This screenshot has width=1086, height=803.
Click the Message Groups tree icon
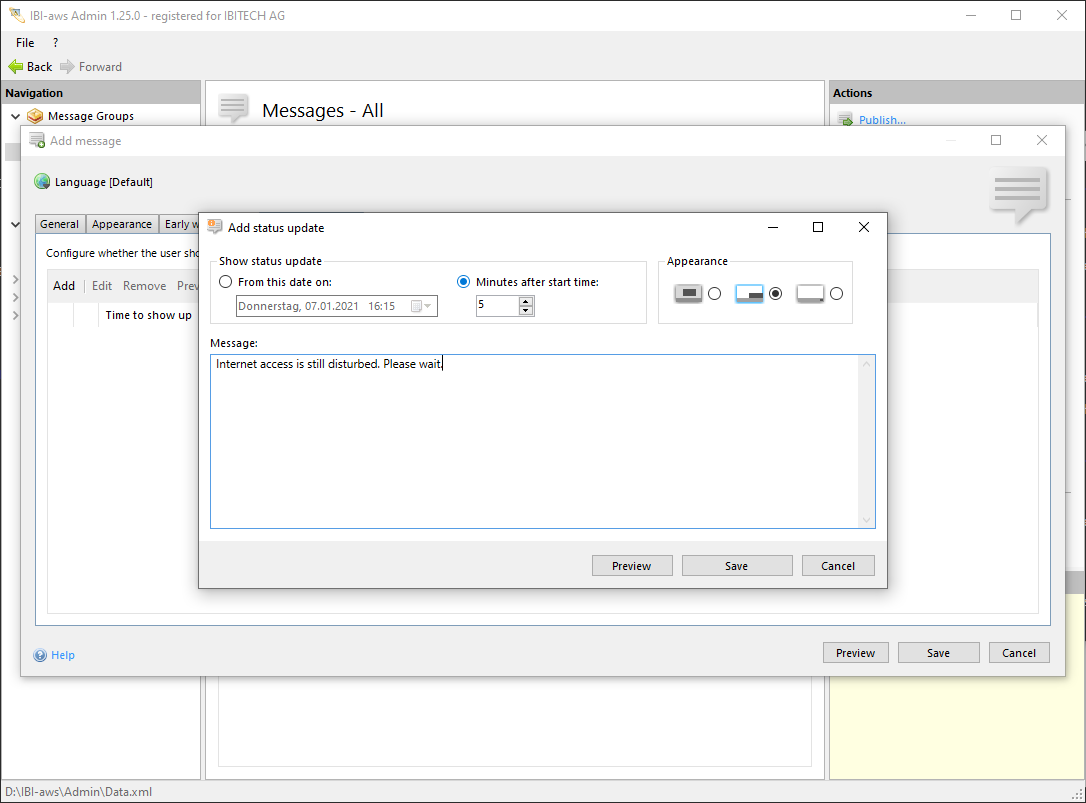tap(36, 116)
